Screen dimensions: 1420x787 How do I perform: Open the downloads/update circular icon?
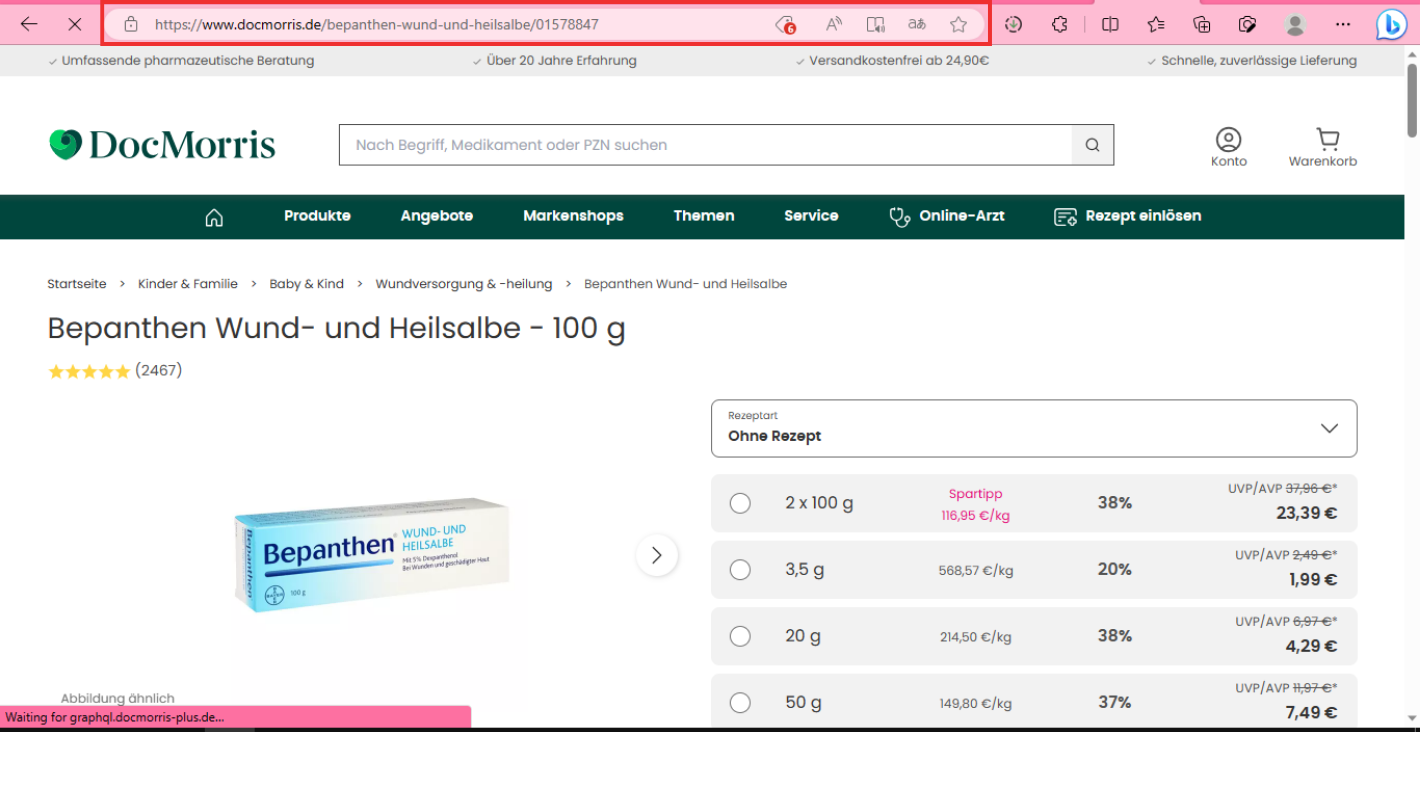point(1014,24)
